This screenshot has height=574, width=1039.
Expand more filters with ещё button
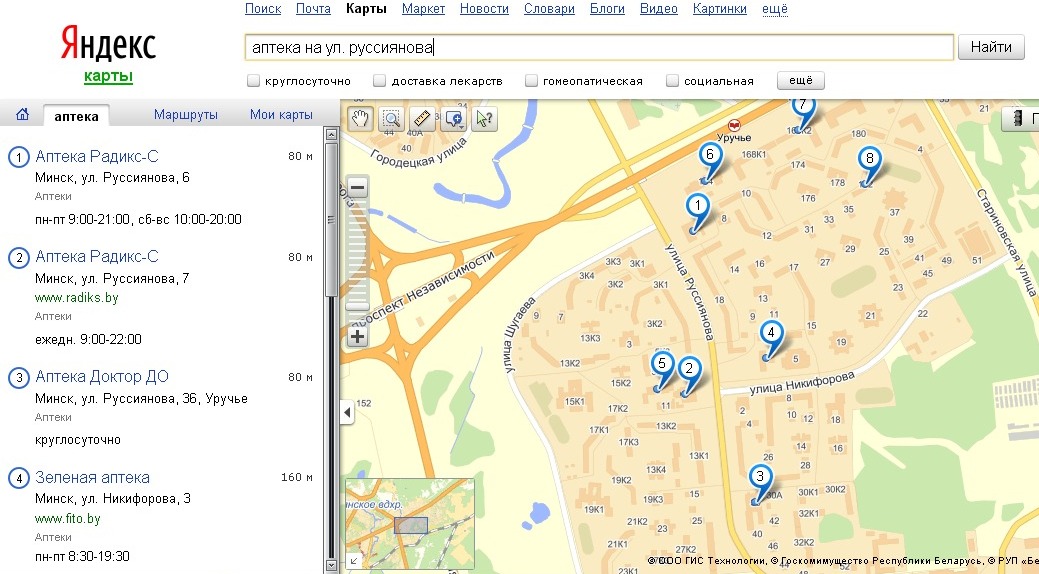tap(800, 80)
